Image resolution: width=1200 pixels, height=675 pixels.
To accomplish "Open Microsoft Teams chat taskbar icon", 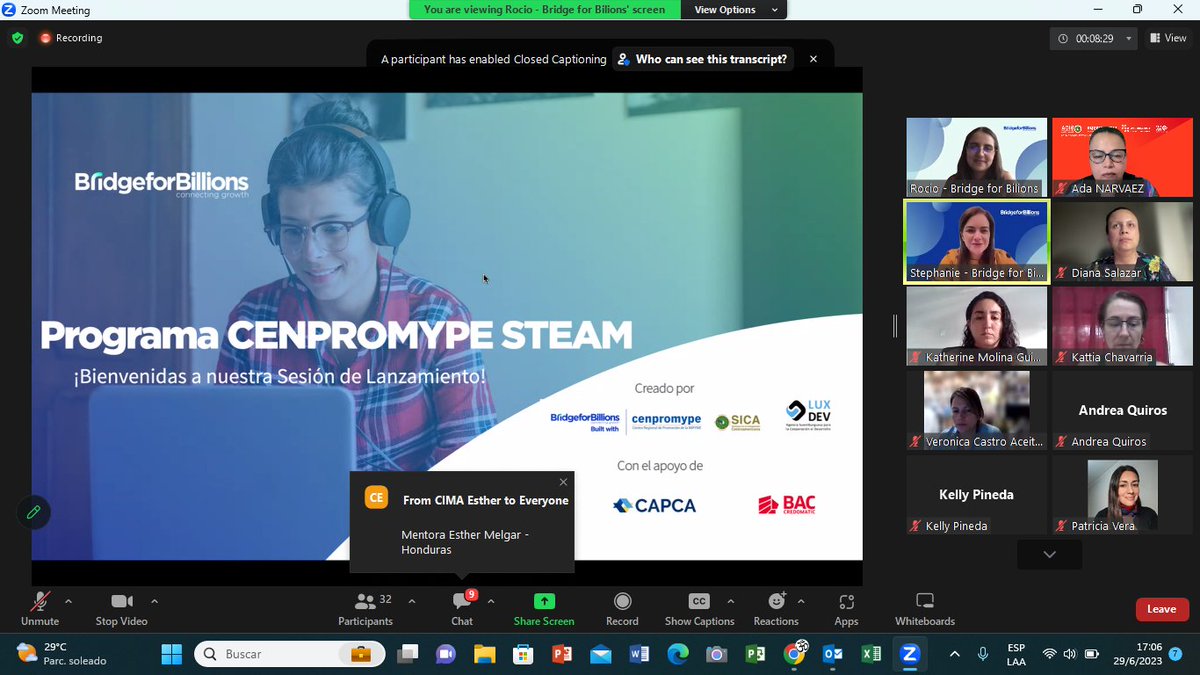I will tap(446, 654).
